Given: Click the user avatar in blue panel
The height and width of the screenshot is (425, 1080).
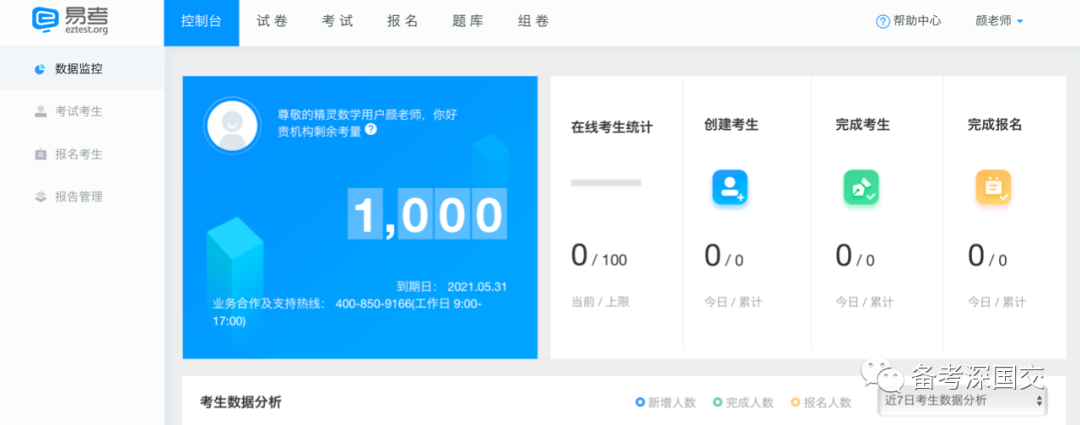Looking at the screenshot, I should [232, 125].
